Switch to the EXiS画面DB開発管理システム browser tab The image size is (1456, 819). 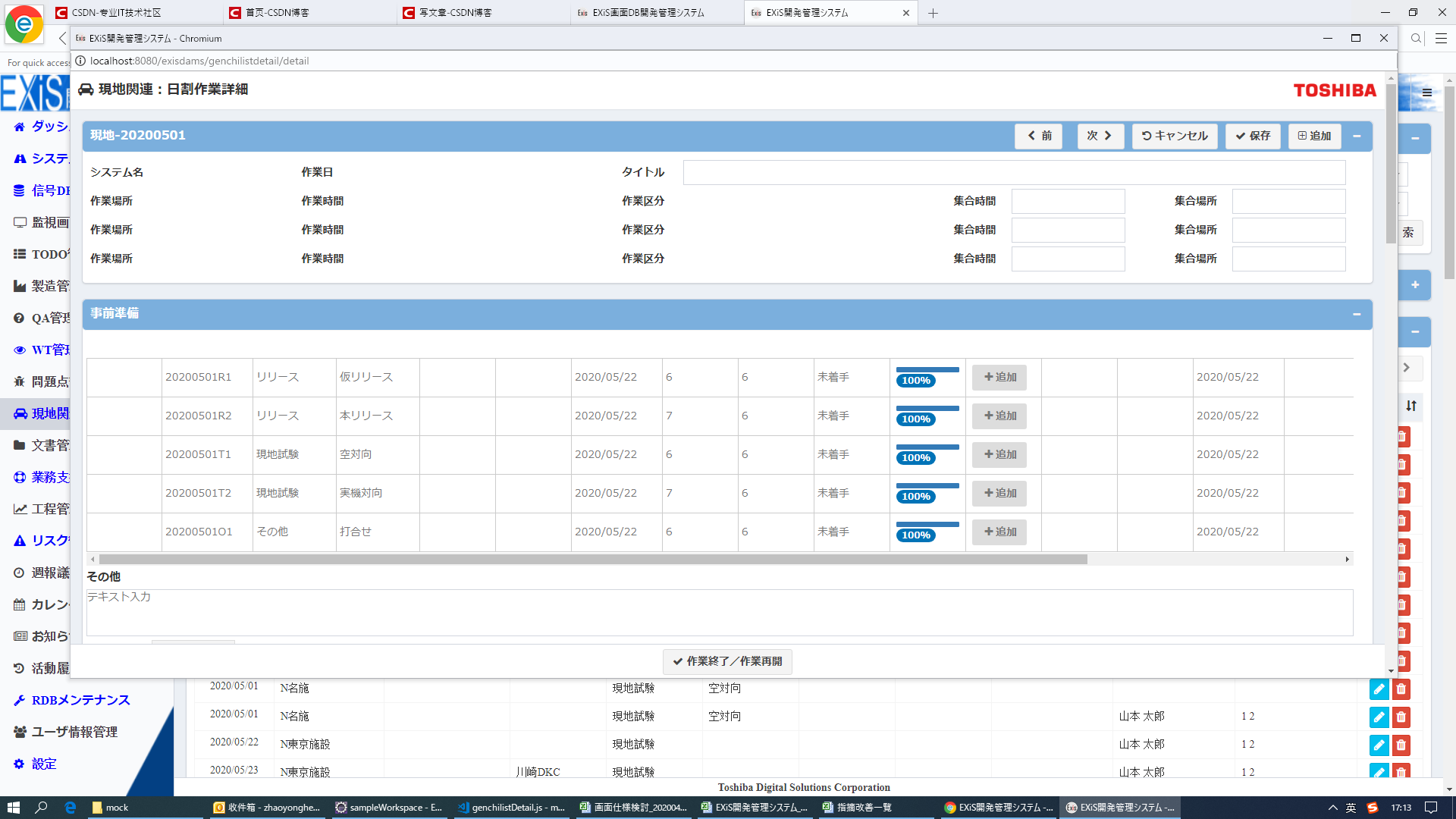pyautogui.click(x=654, y=12)
